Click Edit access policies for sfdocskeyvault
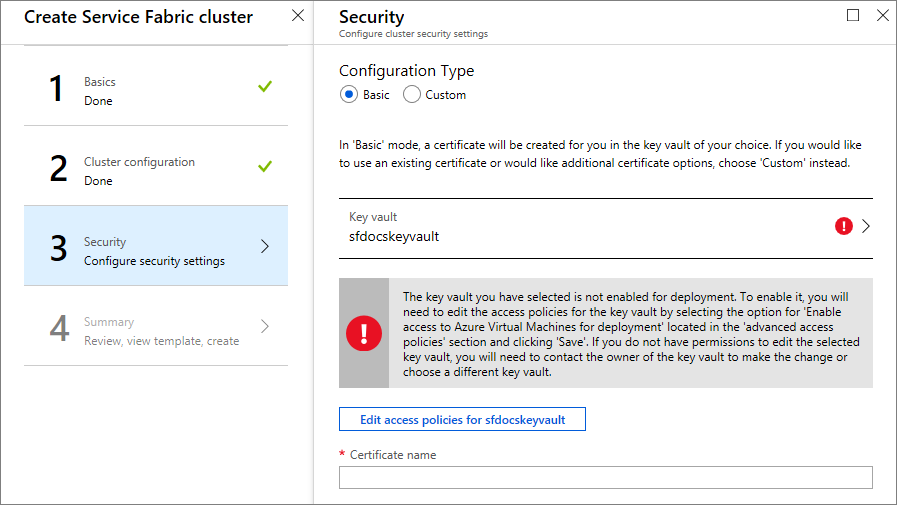Screen dimensions: 897x505 [462, 419]
